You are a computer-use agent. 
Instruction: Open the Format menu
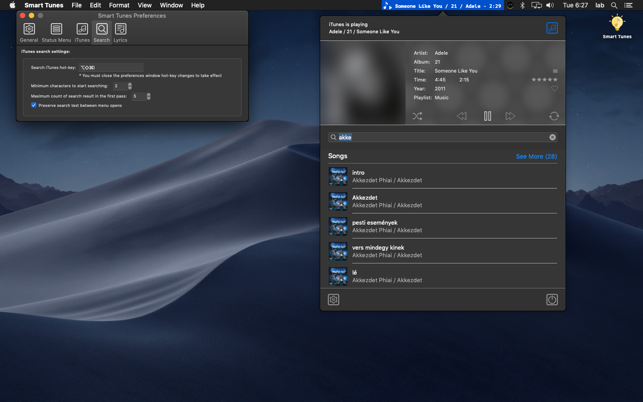click(x=119, y=5)
